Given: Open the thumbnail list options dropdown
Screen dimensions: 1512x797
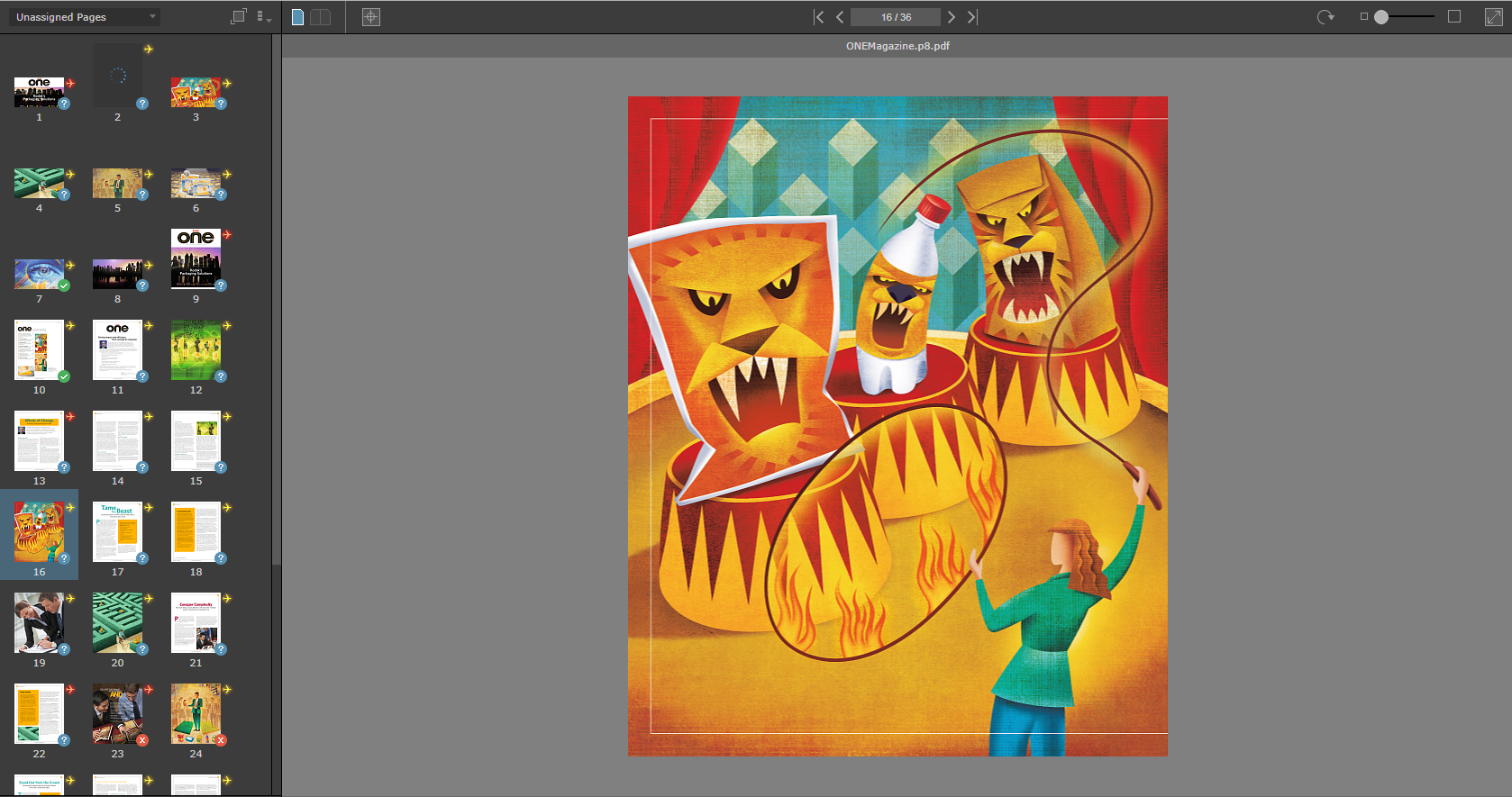Looking at the screenshot, I should coord(263,17).
